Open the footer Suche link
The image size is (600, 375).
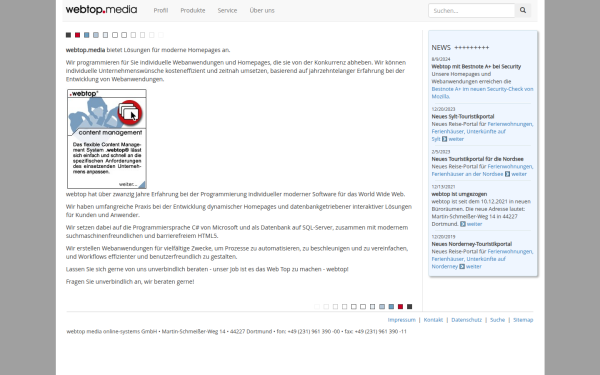497,320
